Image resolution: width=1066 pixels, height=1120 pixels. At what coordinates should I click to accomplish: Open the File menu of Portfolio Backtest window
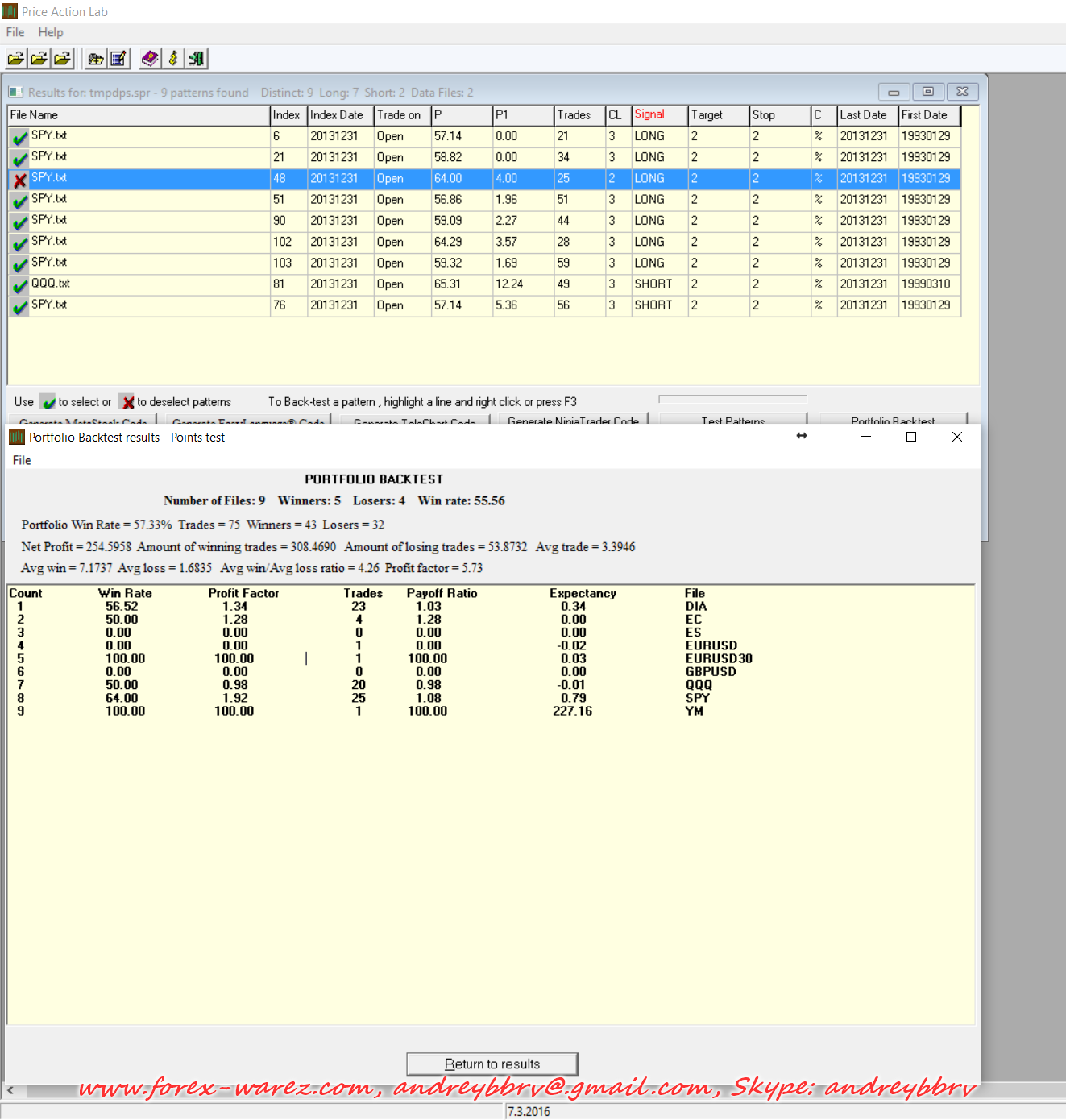tap(22, 460)
